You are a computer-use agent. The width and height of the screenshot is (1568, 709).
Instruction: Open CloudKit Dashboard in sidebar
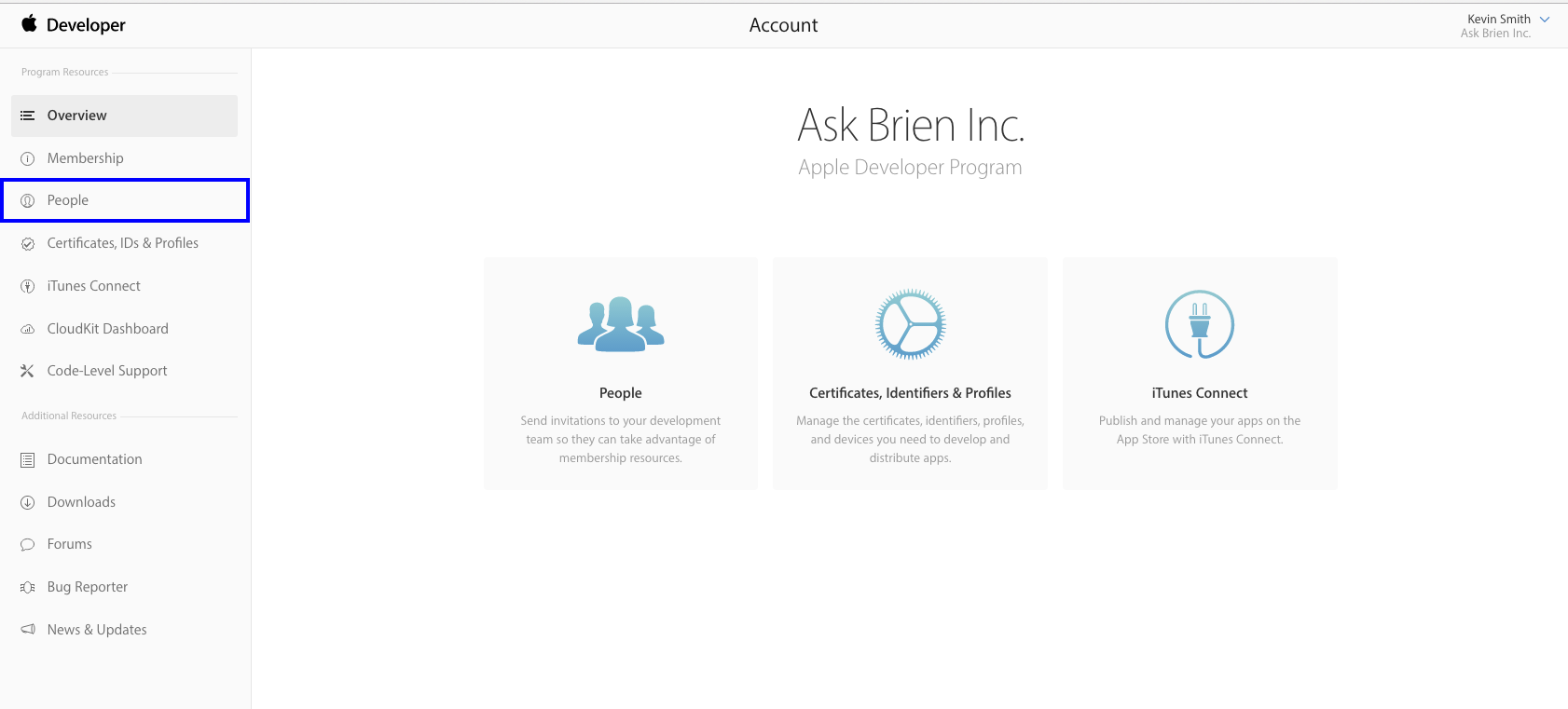(x=125, y=329)
